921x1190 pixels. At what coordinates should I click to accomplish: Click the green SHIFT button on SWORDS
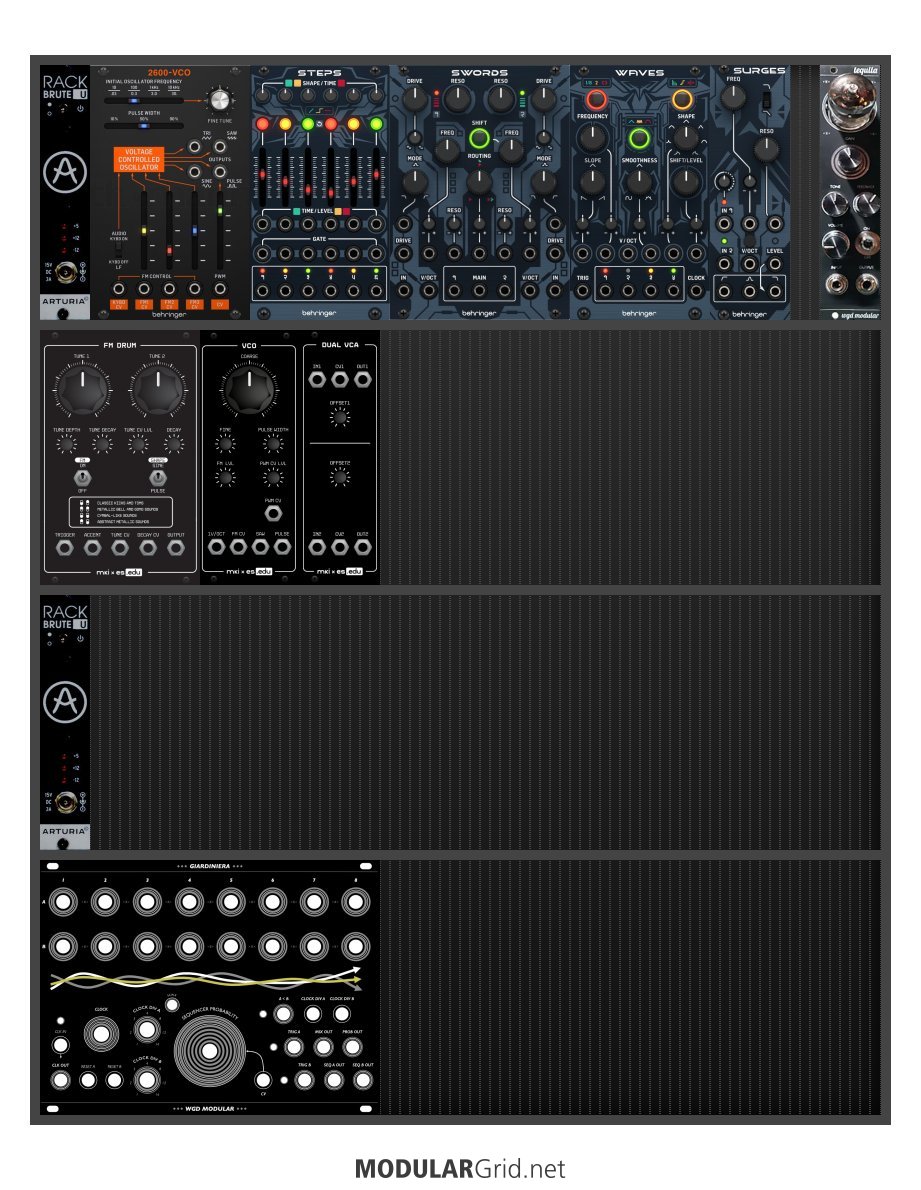(479, 138)
